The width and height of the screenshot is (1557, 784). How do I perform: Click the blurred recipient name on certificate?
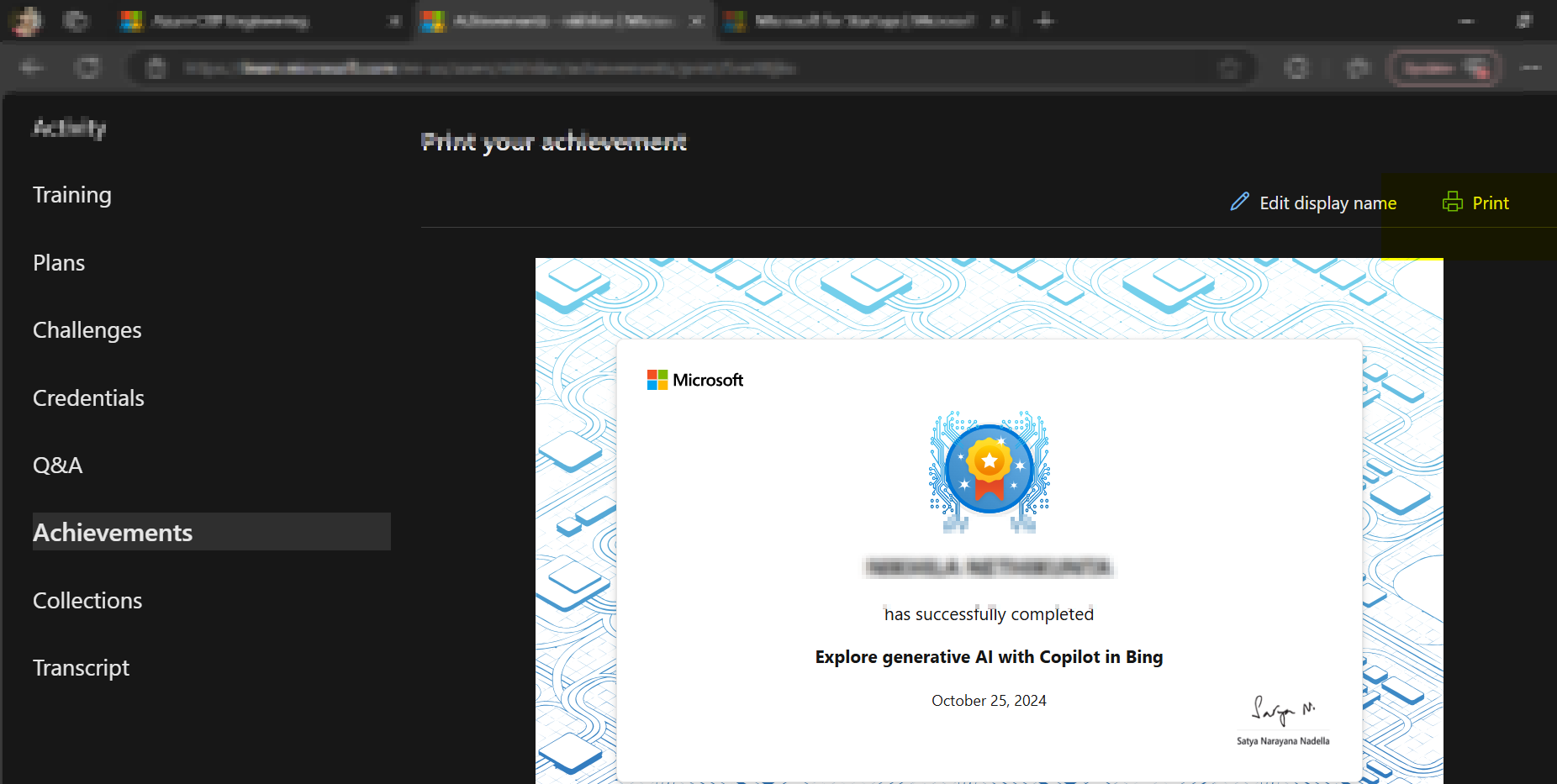[989, 567]
